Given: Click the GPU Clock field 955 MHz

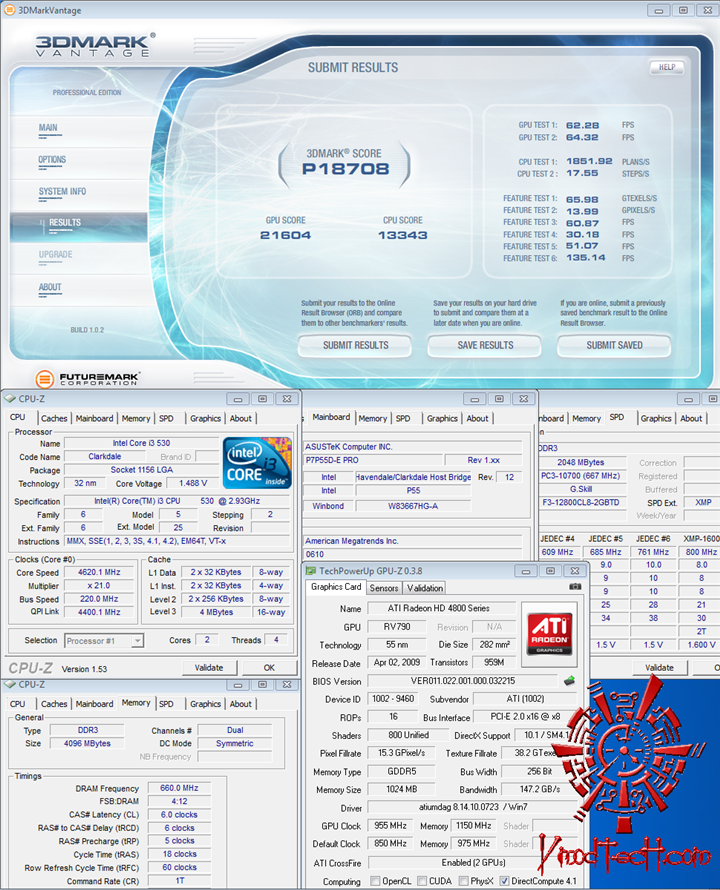Looking at the screenshot, I should click(390, 826).
